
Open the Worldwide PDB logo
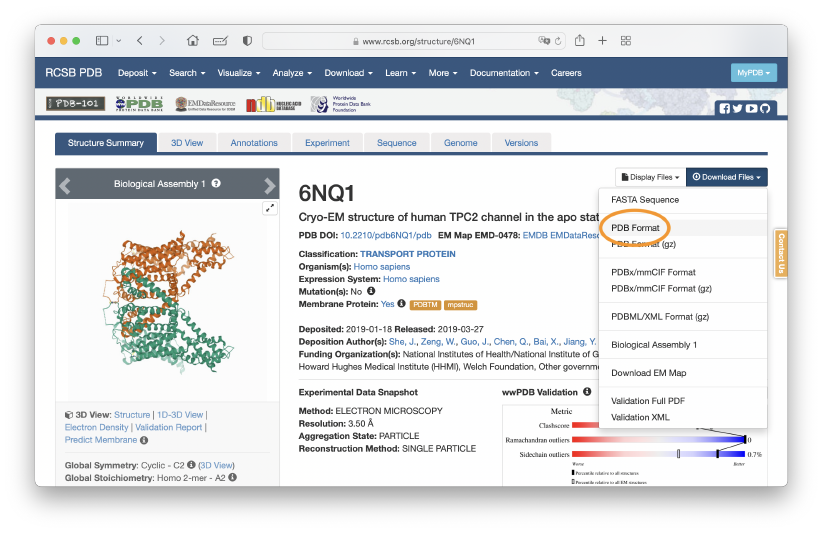pos(139,103)
